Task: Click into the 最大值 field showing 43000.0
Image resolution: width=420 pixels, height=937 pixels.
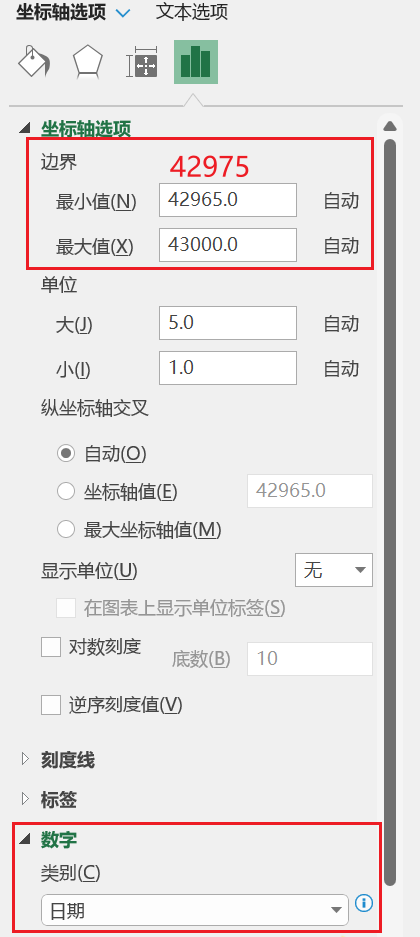Action: point(228,245)
